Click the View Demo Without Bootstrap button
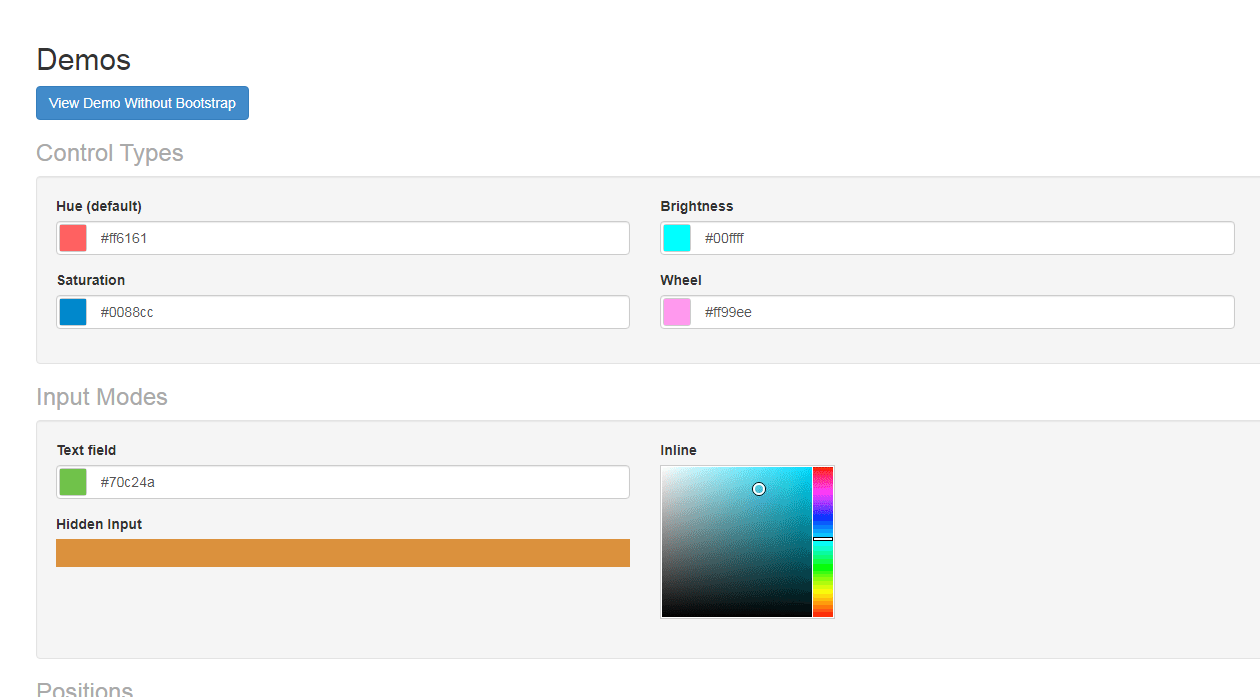Viewport: 1260px width, 697px height. [142, 103]
